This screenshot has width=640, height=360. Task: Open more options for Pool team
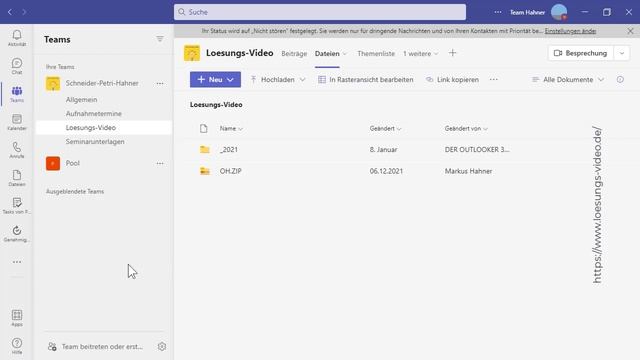click(x=160, y=163)
